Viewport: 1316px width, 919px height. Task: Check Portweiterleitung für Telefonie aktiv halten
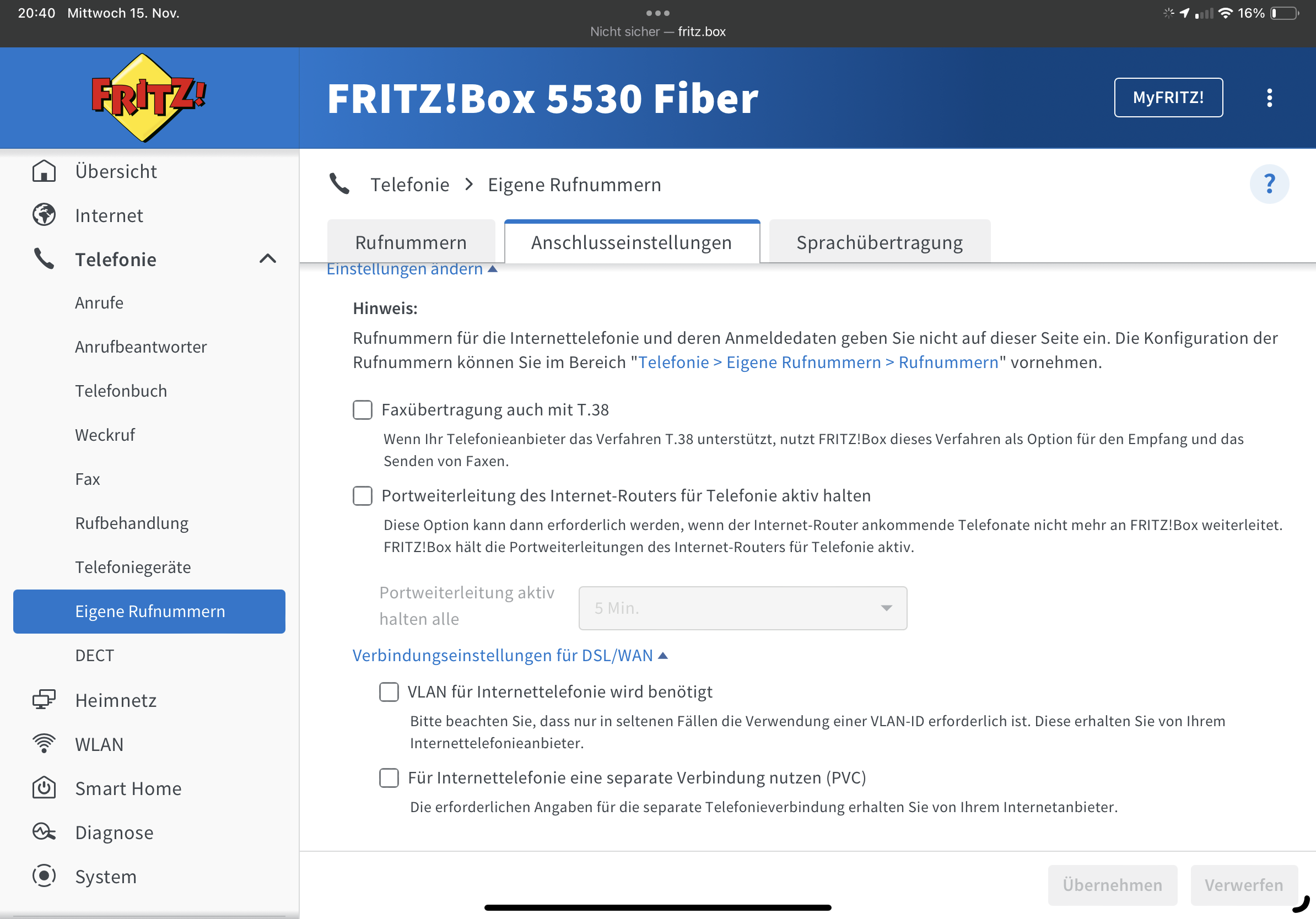point(362,496)
